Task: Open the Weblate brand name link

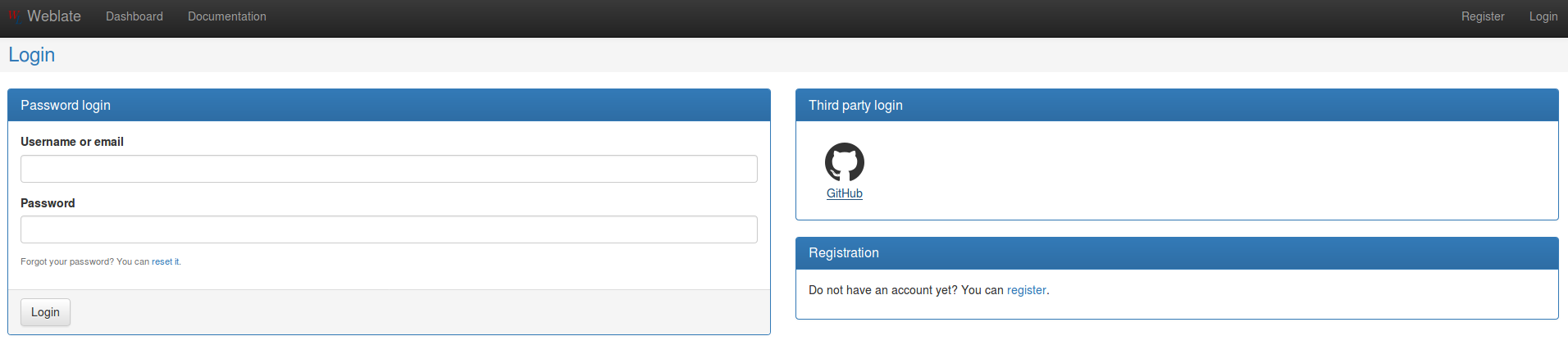Action: (x=54, y=16)
